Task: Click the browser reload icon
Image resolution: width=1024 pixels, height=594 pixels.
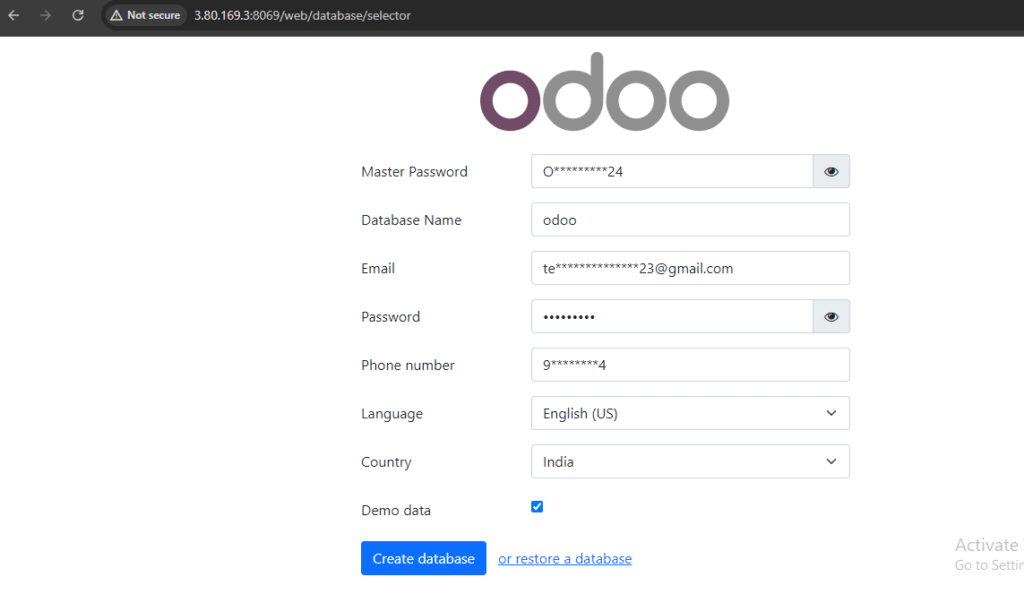Action: coord(77,15)
